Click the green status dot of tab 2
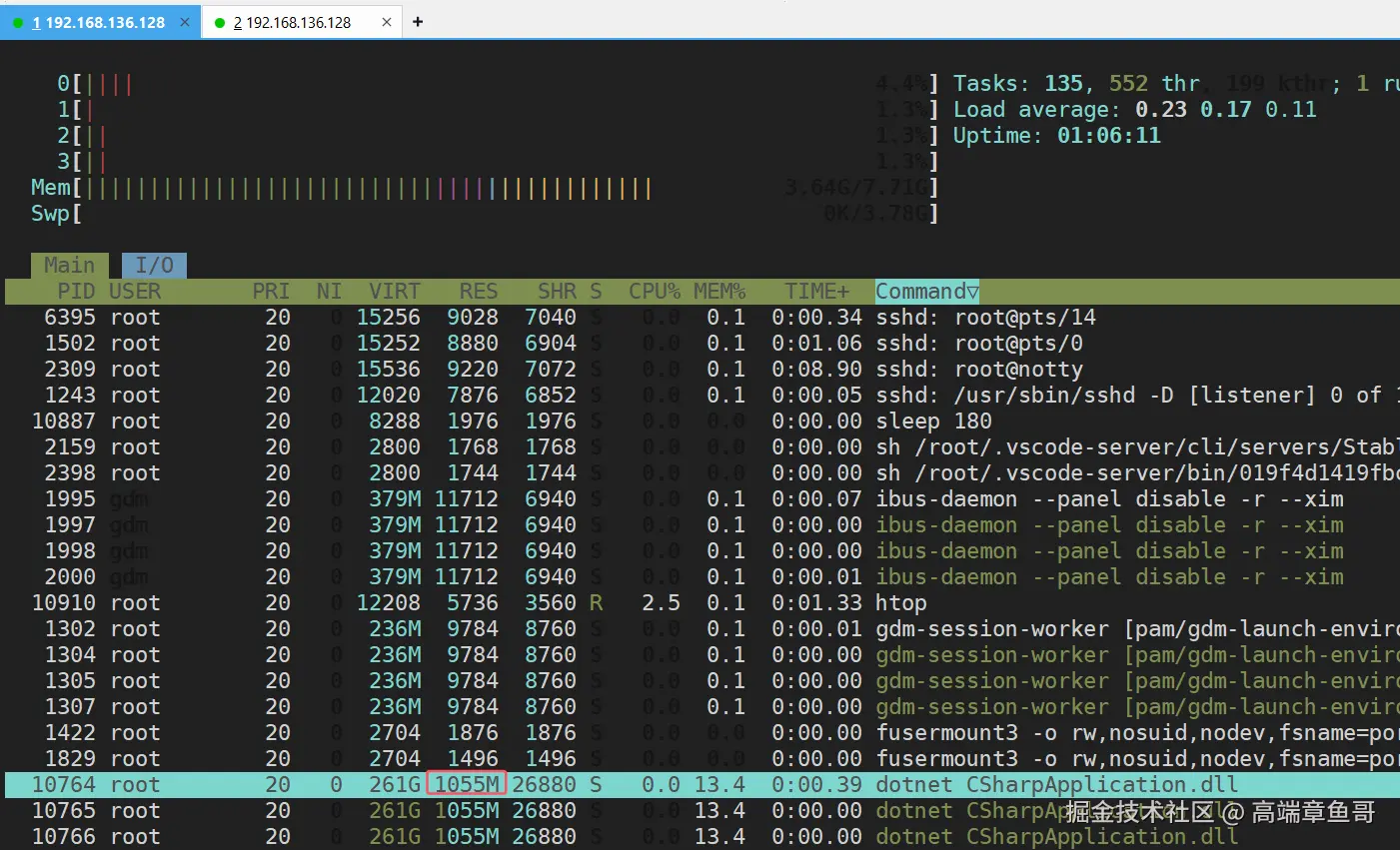1400x850 pixels. 220,23
